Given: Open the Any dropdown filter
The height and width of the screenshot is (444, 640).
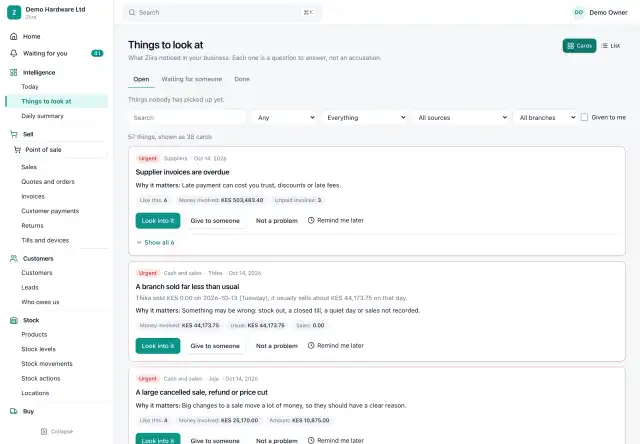Looking at the screenshot, I should coord(285,118).
